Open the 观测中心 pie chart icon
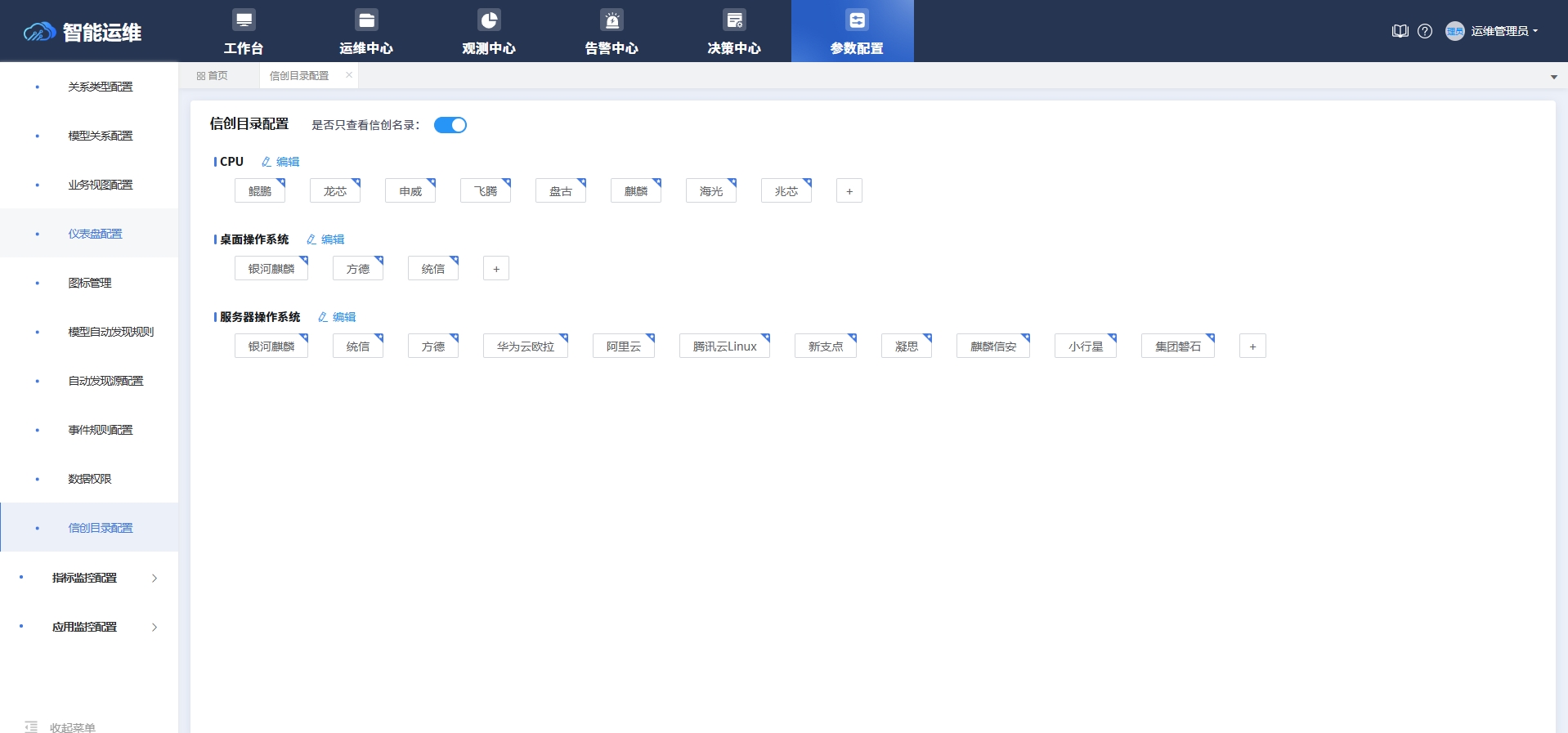Viewport: 1568px width, 733px height. (489, 20)
